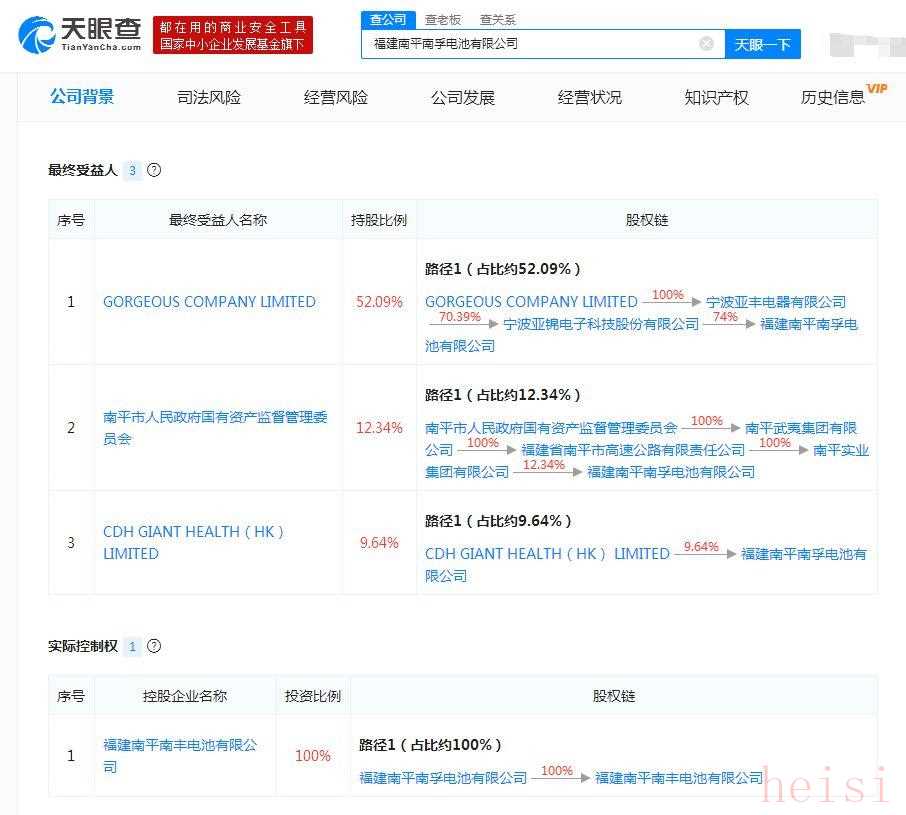Image resolution: width=906 pixels, height=815 pixels.
Task: Click the red 国家中小企业发展基金旗下 banner
Action: tap(233, 35)
